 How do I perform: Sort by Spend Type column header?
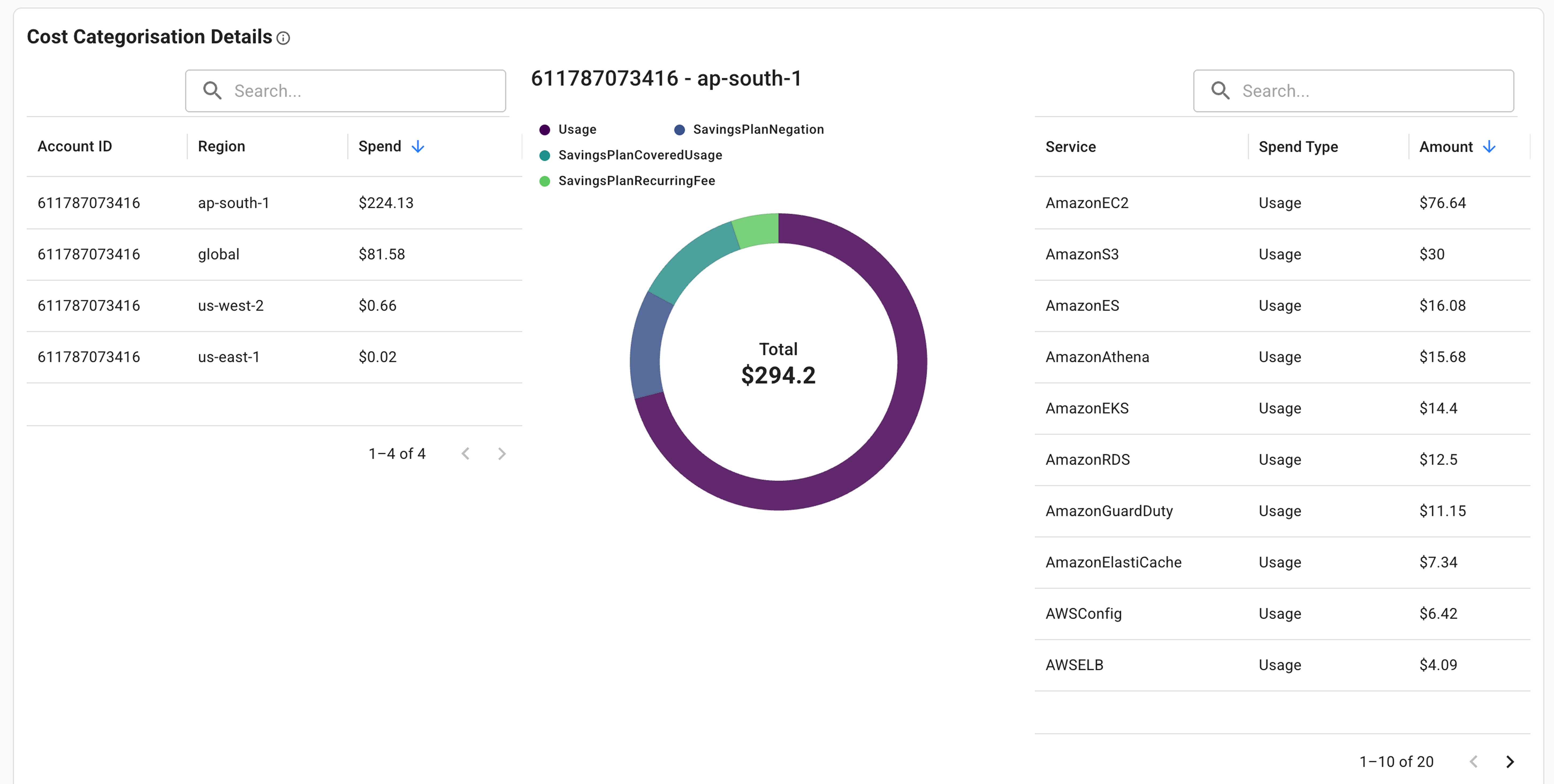coord(1298,147)
